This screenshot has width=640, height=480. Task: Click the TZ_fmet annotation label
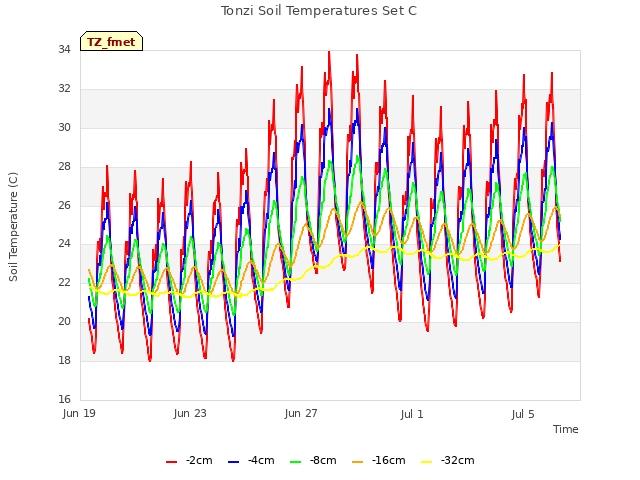(x=111, y=42)
